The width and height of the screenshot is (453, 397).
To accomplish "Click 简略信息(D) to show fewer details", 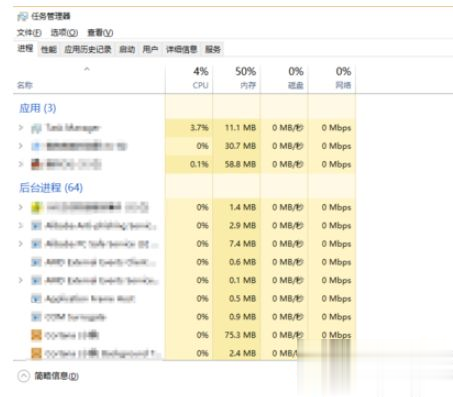I will [x=49, y=376].
